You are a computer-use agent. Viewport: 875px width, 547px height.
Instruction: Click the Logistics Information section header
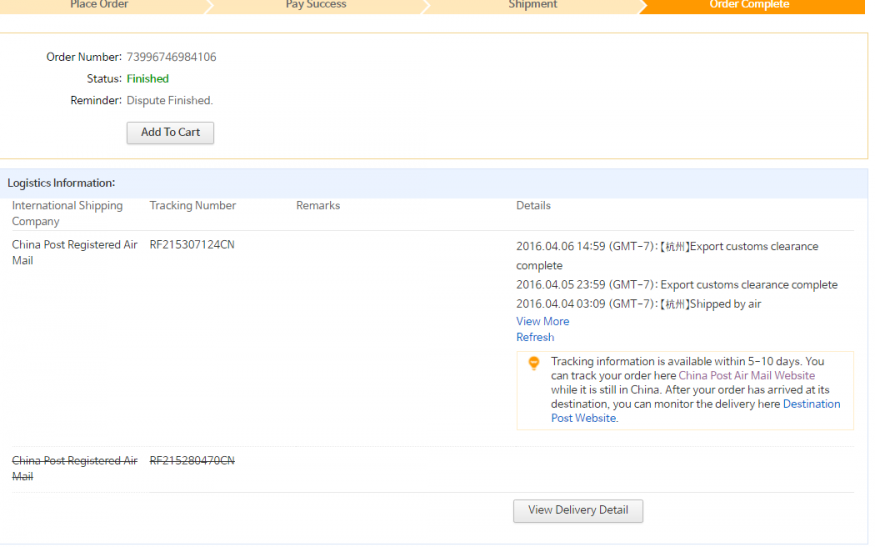pyautogui.click(x=61, y=183)
